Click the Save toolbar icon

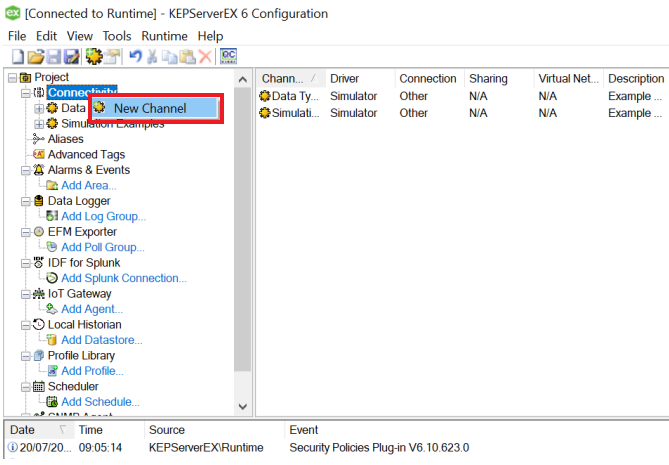[x=54, y=57]
